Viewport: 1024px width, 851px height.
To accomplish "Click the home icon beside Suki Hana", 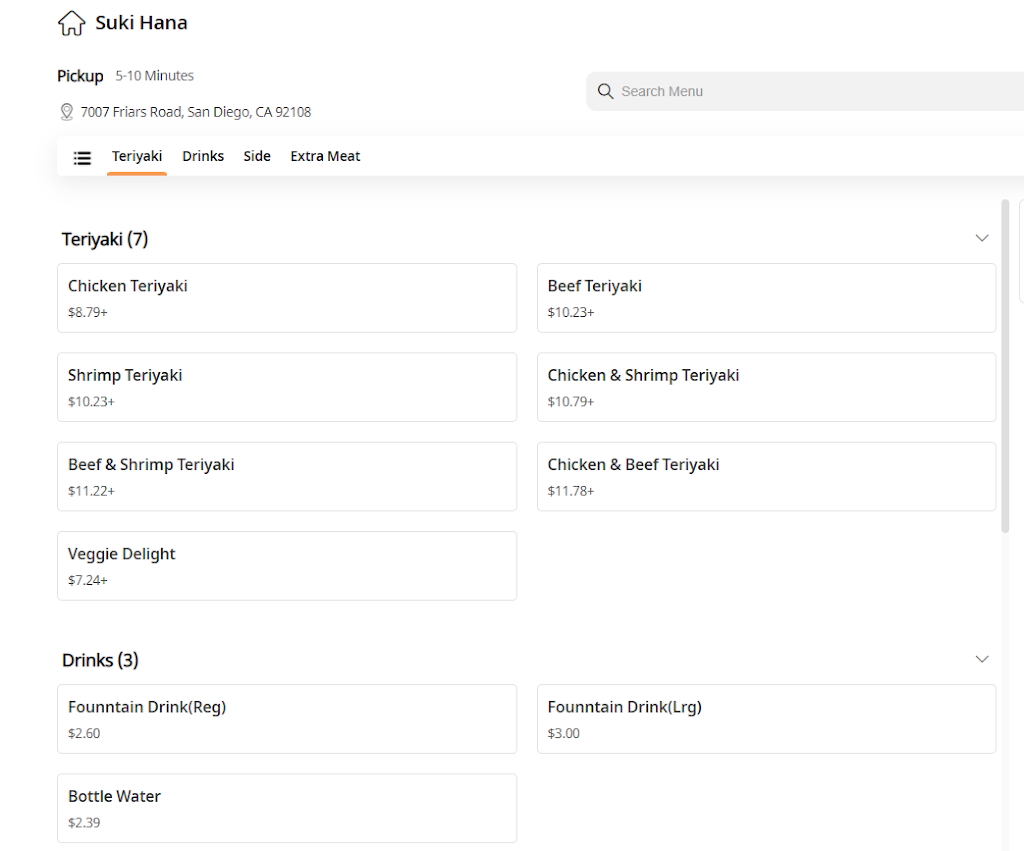I will [71, 23].
